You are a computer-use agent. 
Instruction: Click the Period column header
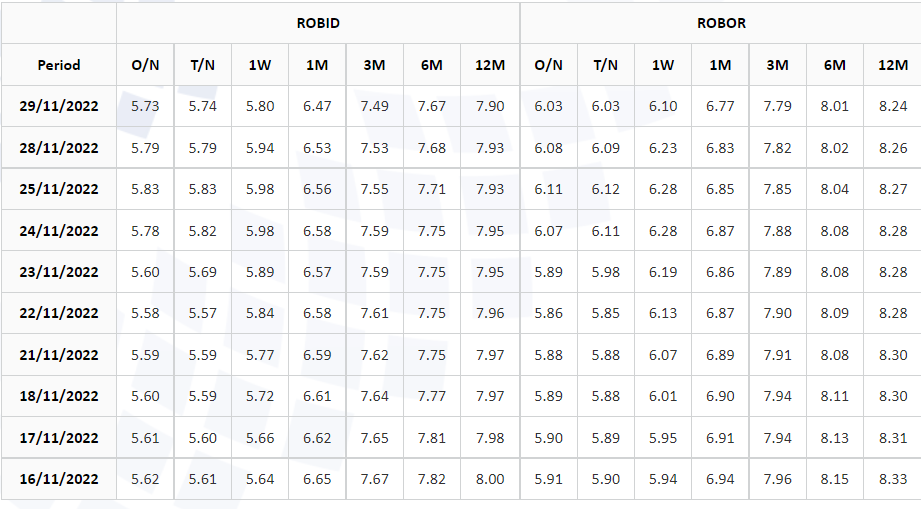(59, 65)
